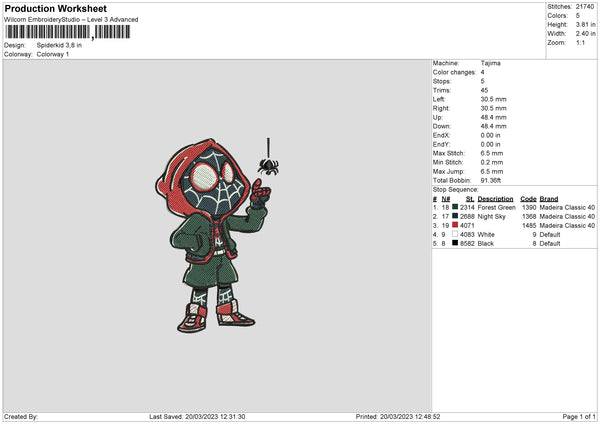The width and height of the screenshot is (600, 424).
Task: Click the 'Stop Sequence:' label
Action: click(456, 190)
